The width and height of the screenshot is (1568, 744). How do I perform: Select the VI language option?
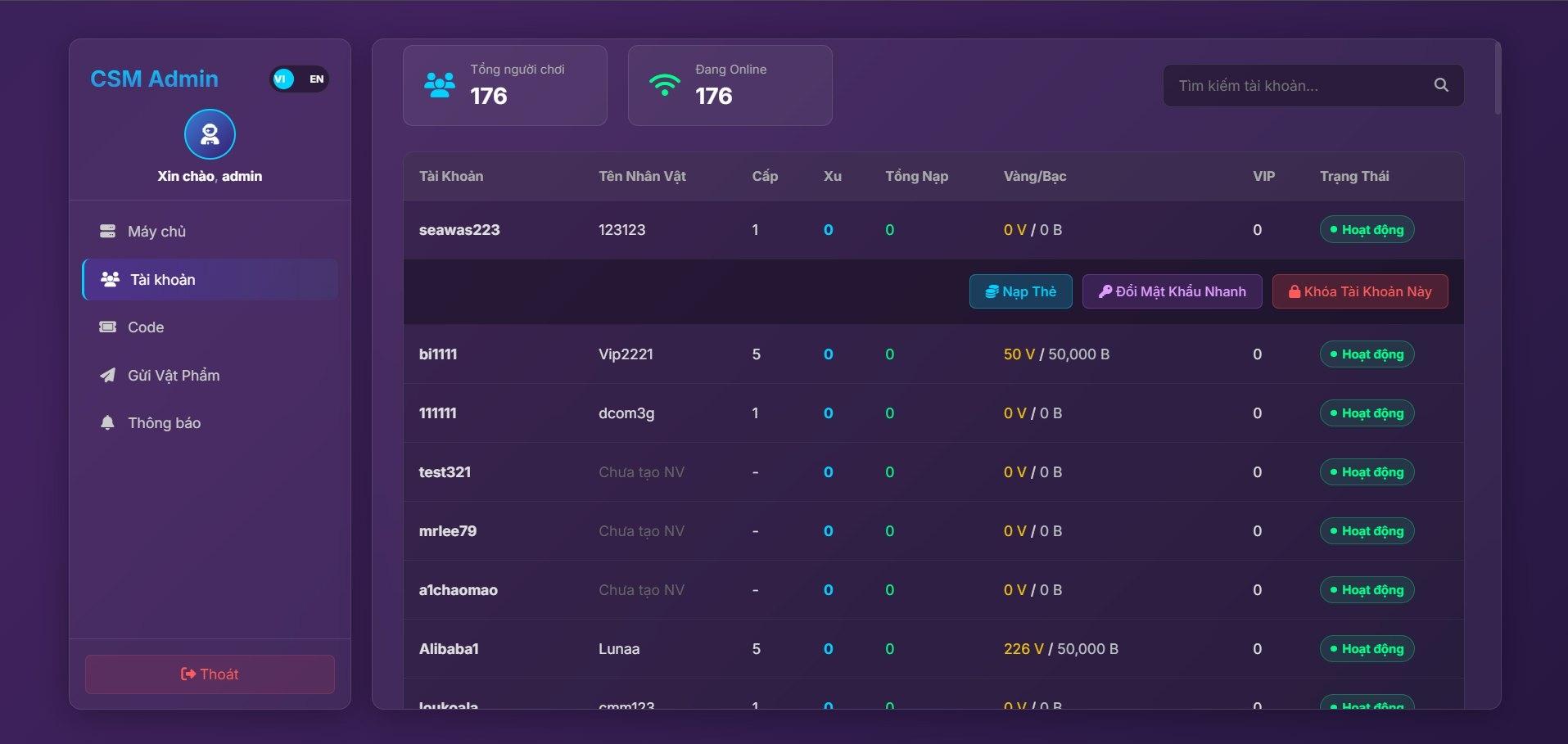[x=282, y=79]
